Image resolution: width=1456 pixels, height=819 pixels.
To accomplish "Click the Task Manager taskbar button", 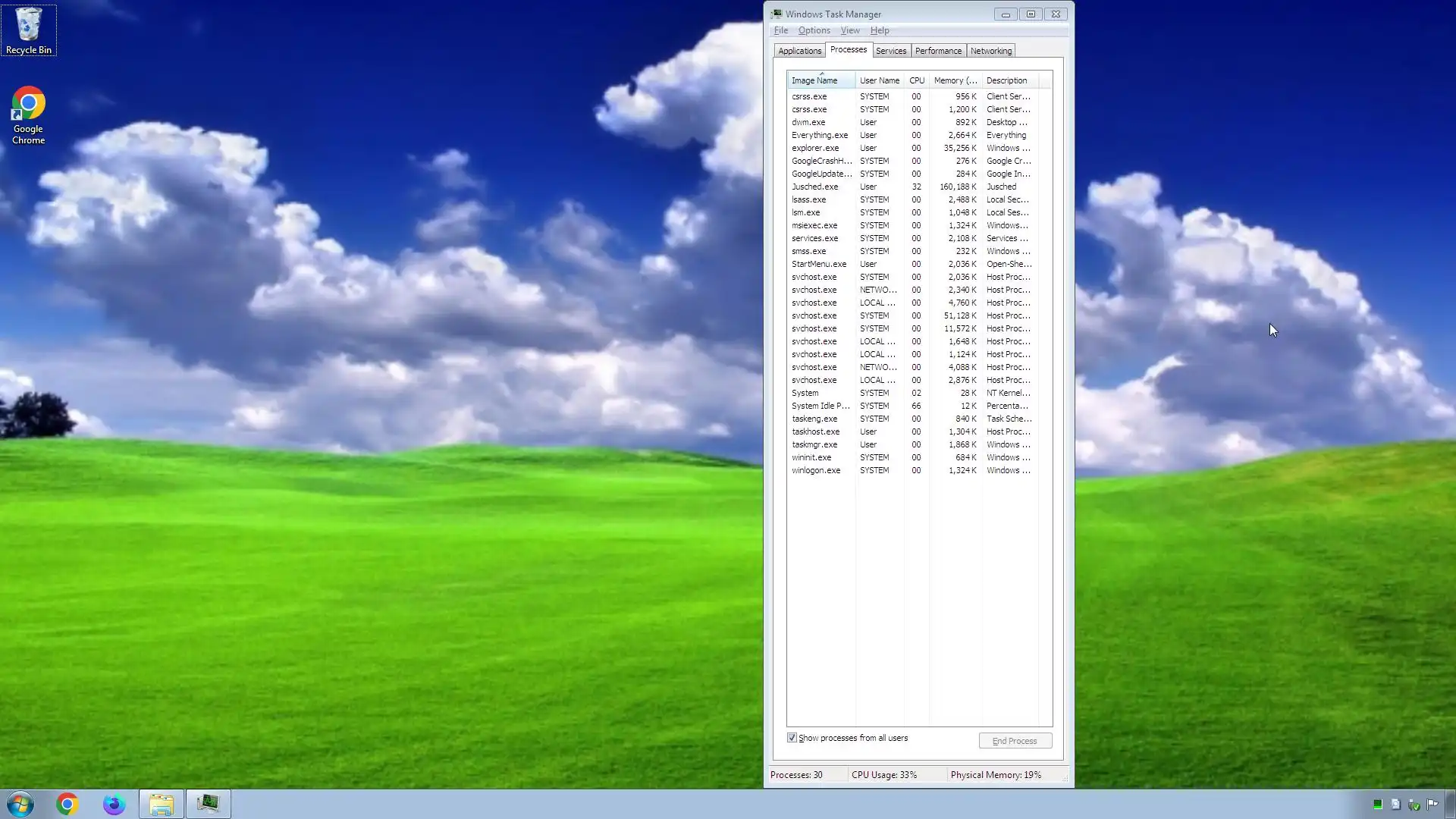I will click(208, 804).
